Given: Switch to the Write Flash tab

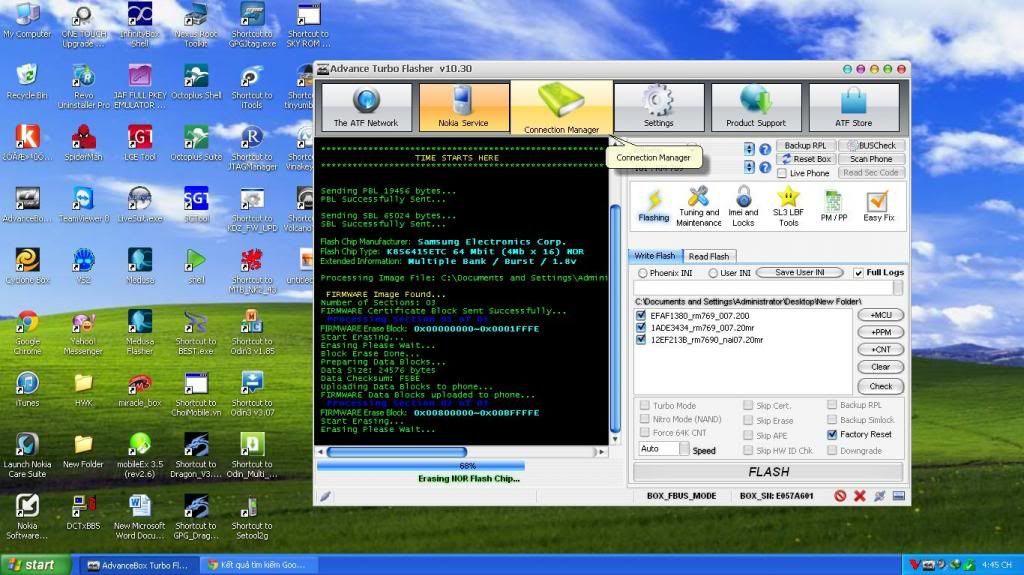Looking at the screenshot, I should coord(655,255).
